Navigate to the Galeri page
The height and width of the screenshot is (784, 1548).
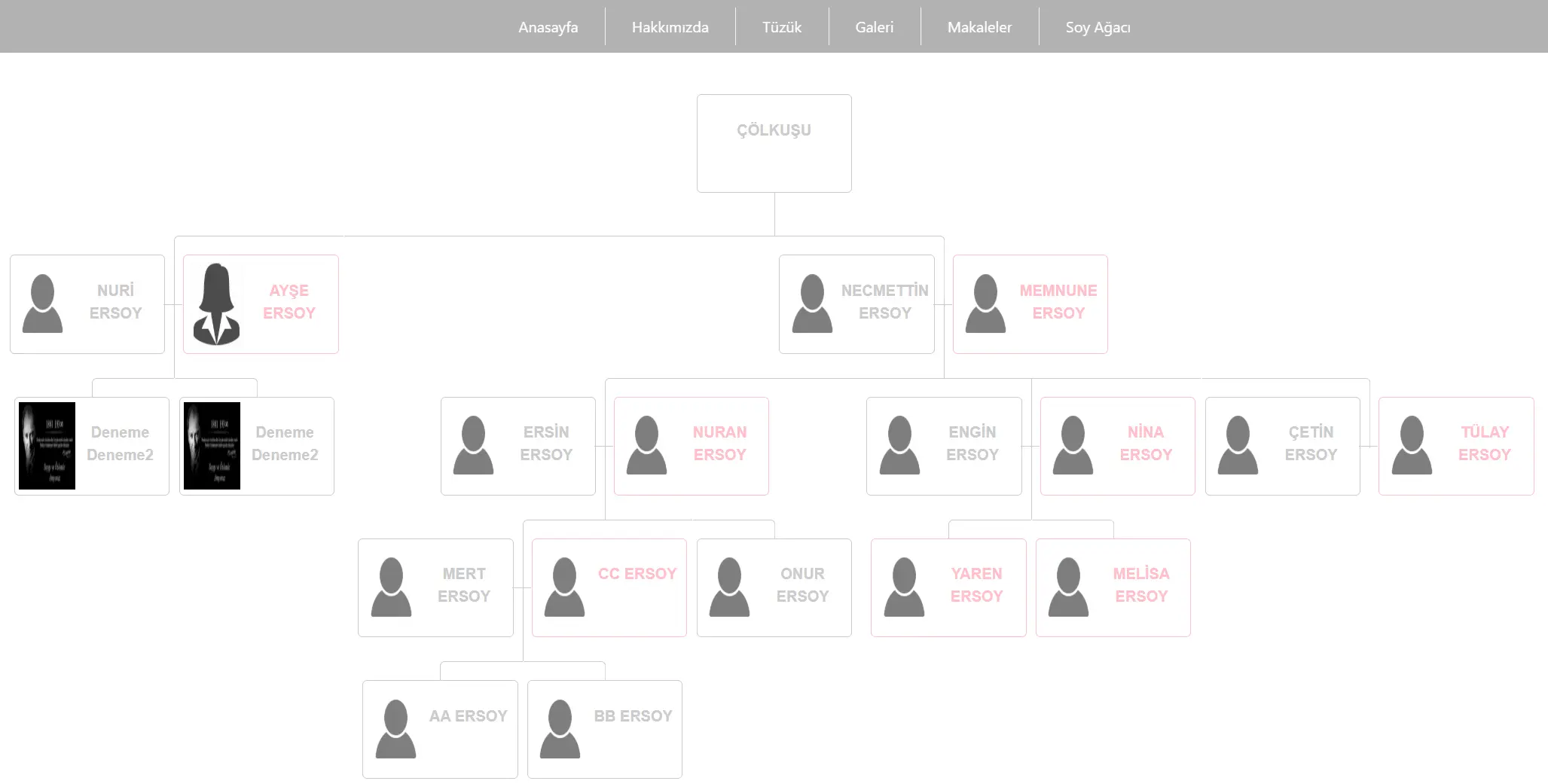point(874,27)
